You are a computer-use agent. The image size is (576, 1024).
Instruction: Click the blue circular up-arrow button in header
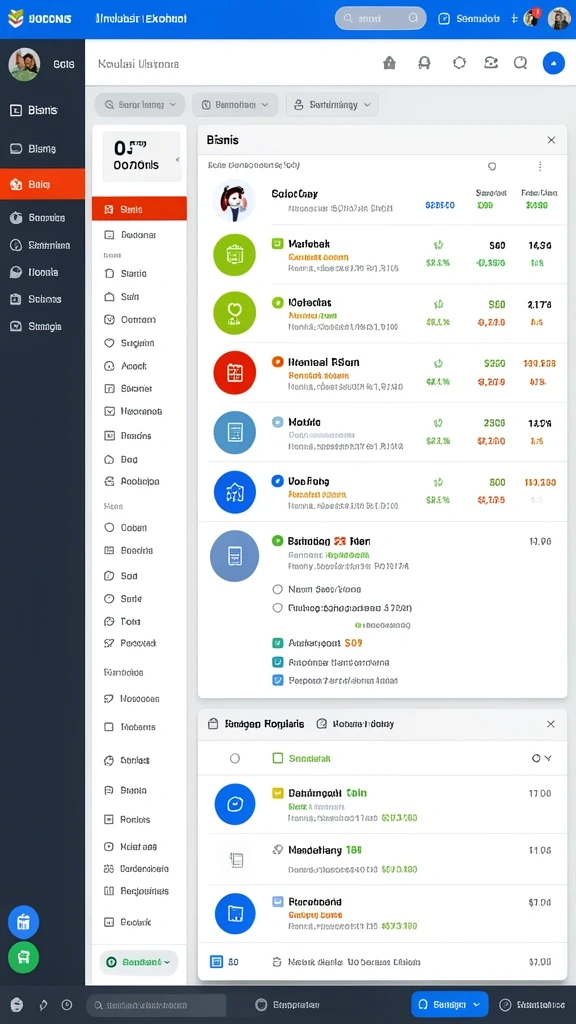click(554, 63)
